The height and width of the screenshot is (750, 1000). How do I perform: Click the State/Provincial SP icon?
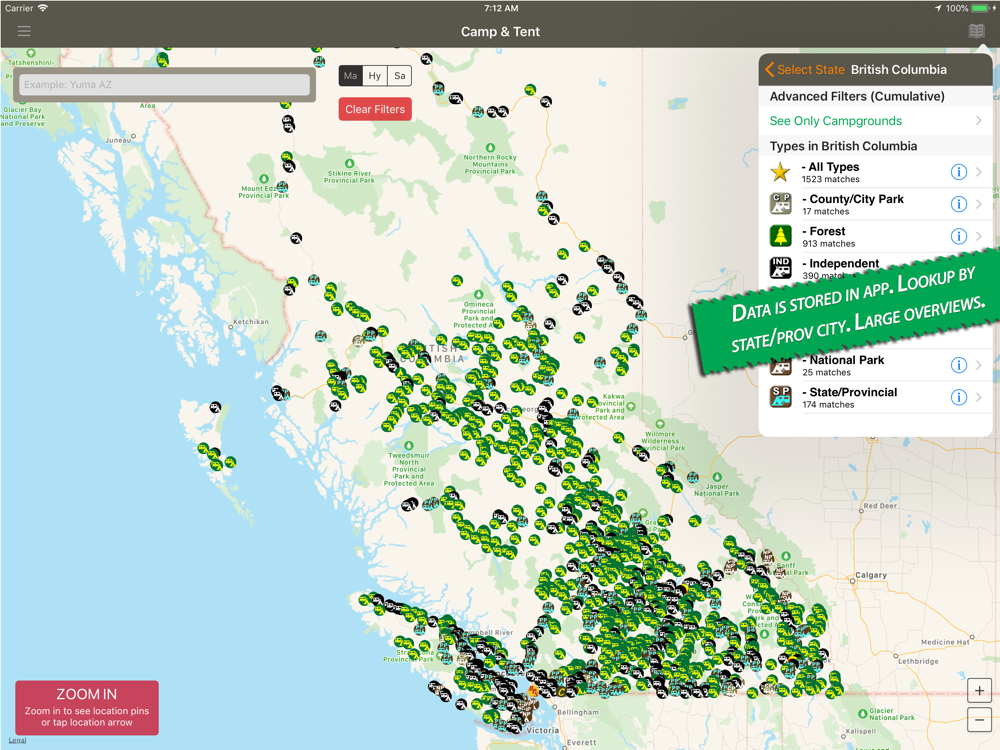tap(781, 397)
